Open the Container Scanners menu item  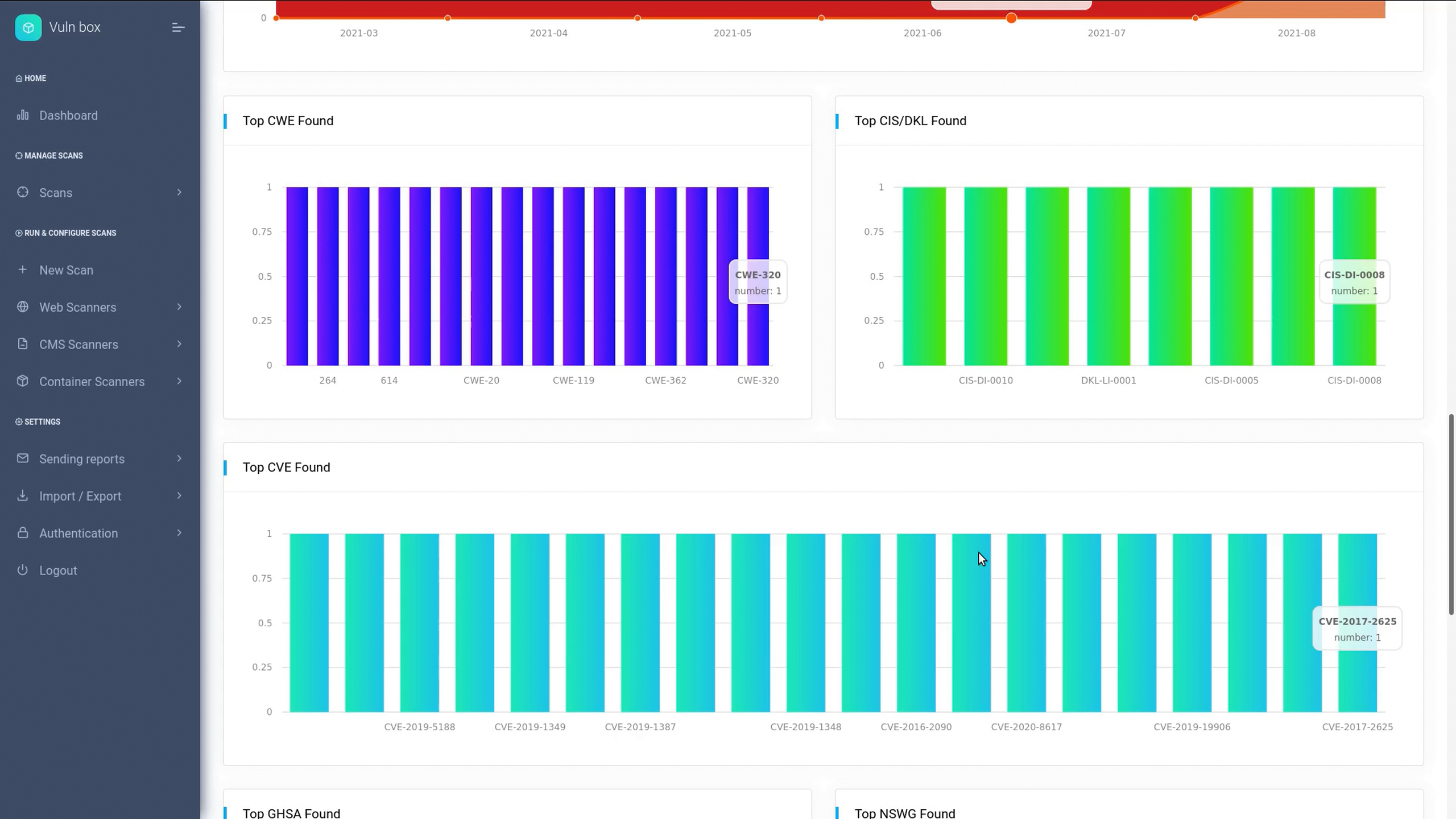[x=100, y=382]
